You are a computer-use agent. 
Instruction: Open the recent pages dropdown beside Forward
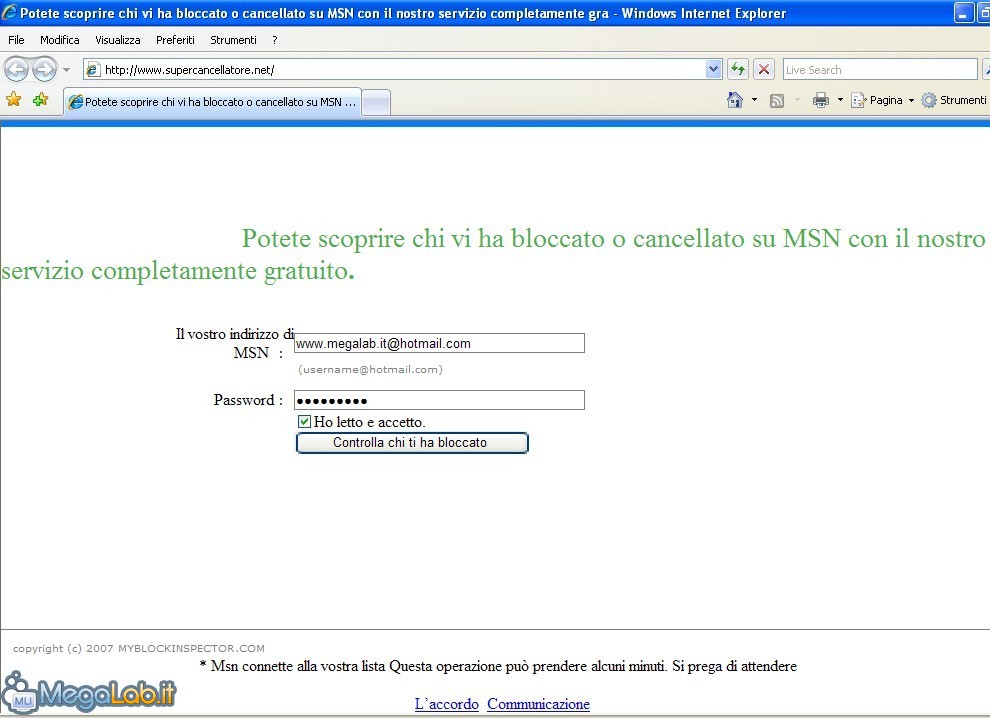click(66, 69)
